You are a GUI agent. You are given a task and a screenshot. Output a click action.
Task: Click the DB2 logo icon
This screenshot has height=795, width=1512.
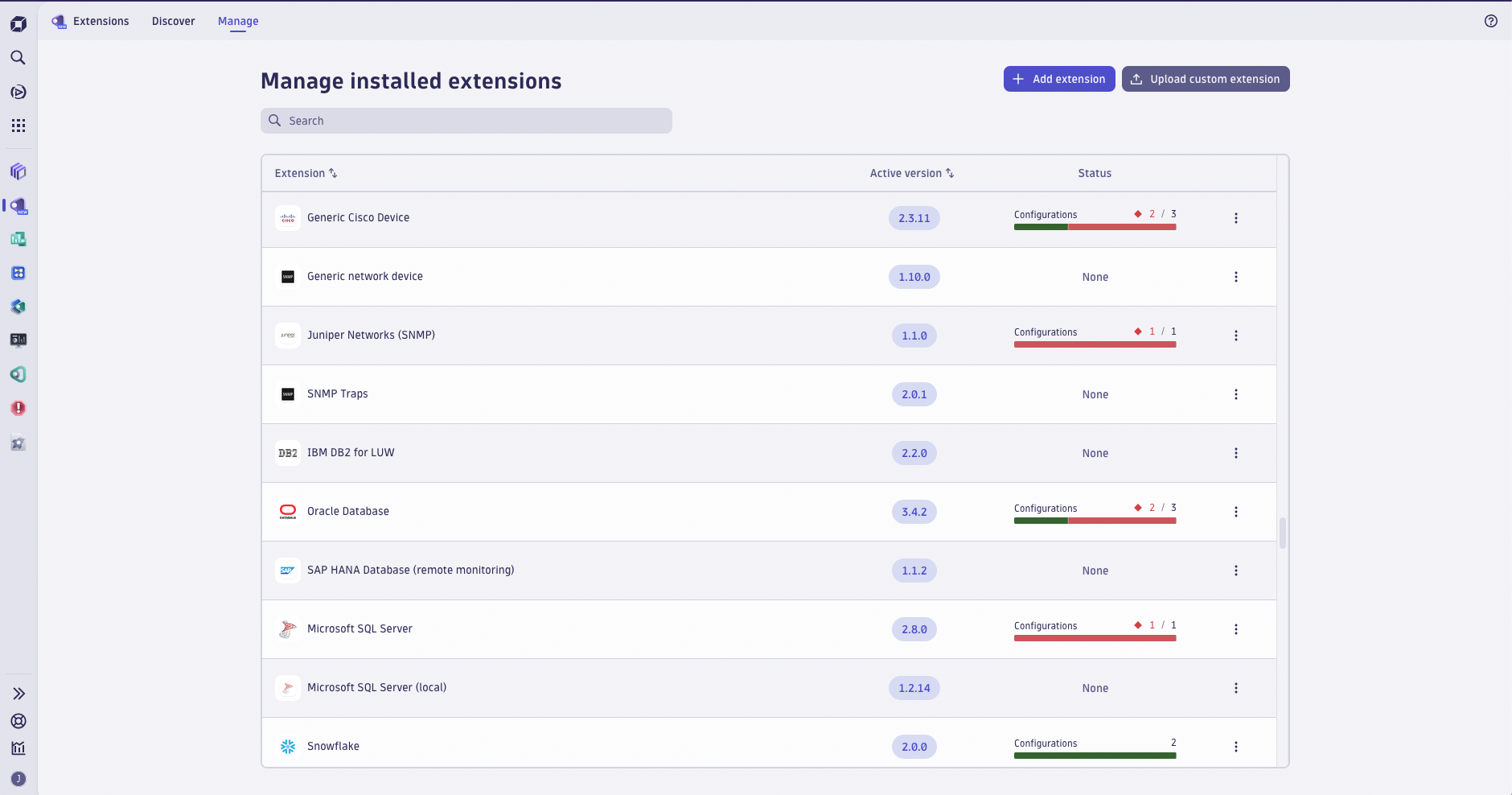[288, 453]
